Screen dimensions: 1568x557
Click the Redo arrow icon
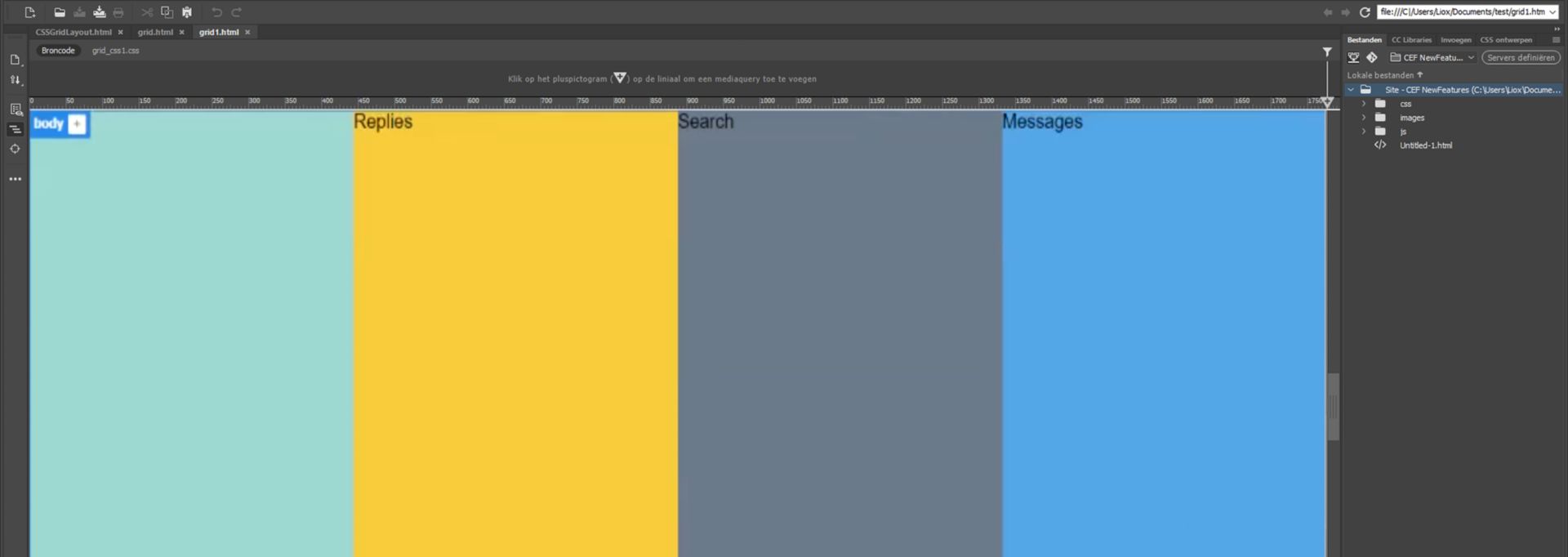click(x=237, y=12)
